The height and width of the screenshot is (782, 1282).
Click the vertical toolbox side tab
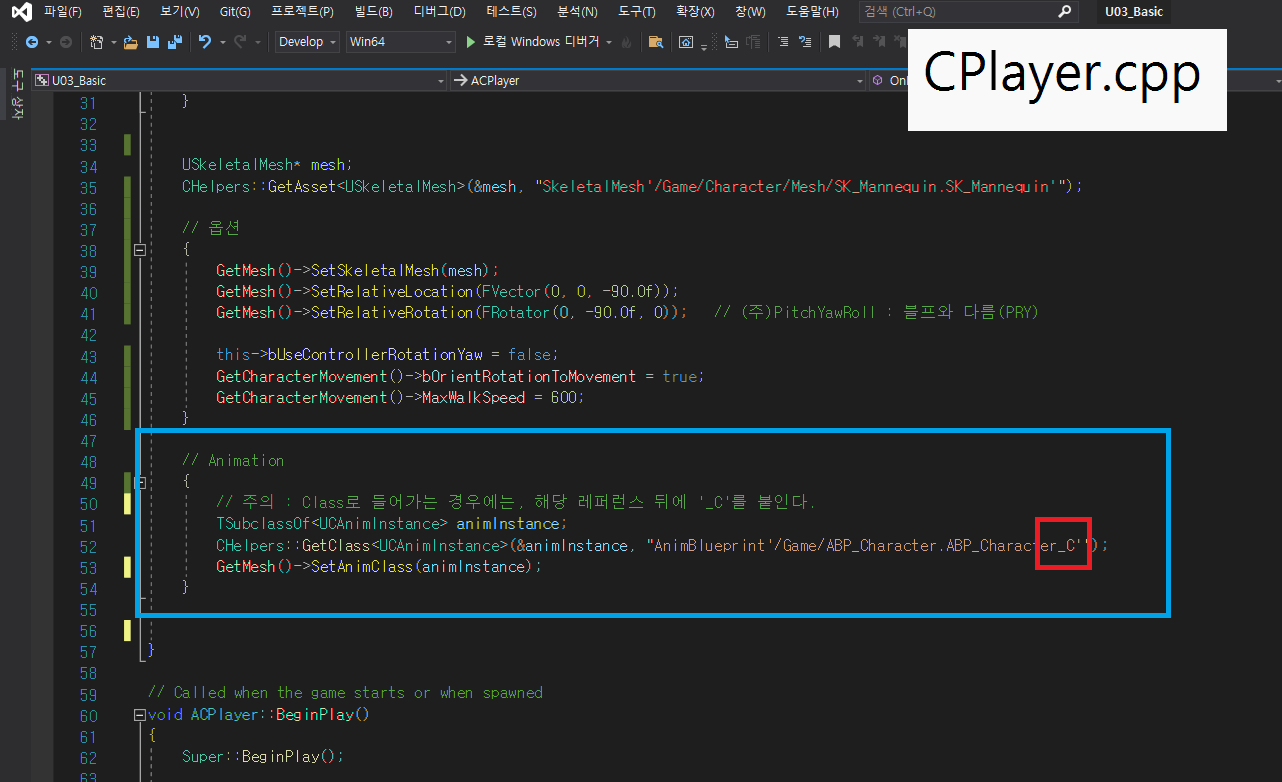pyautogui.click(x=17, y=95)
